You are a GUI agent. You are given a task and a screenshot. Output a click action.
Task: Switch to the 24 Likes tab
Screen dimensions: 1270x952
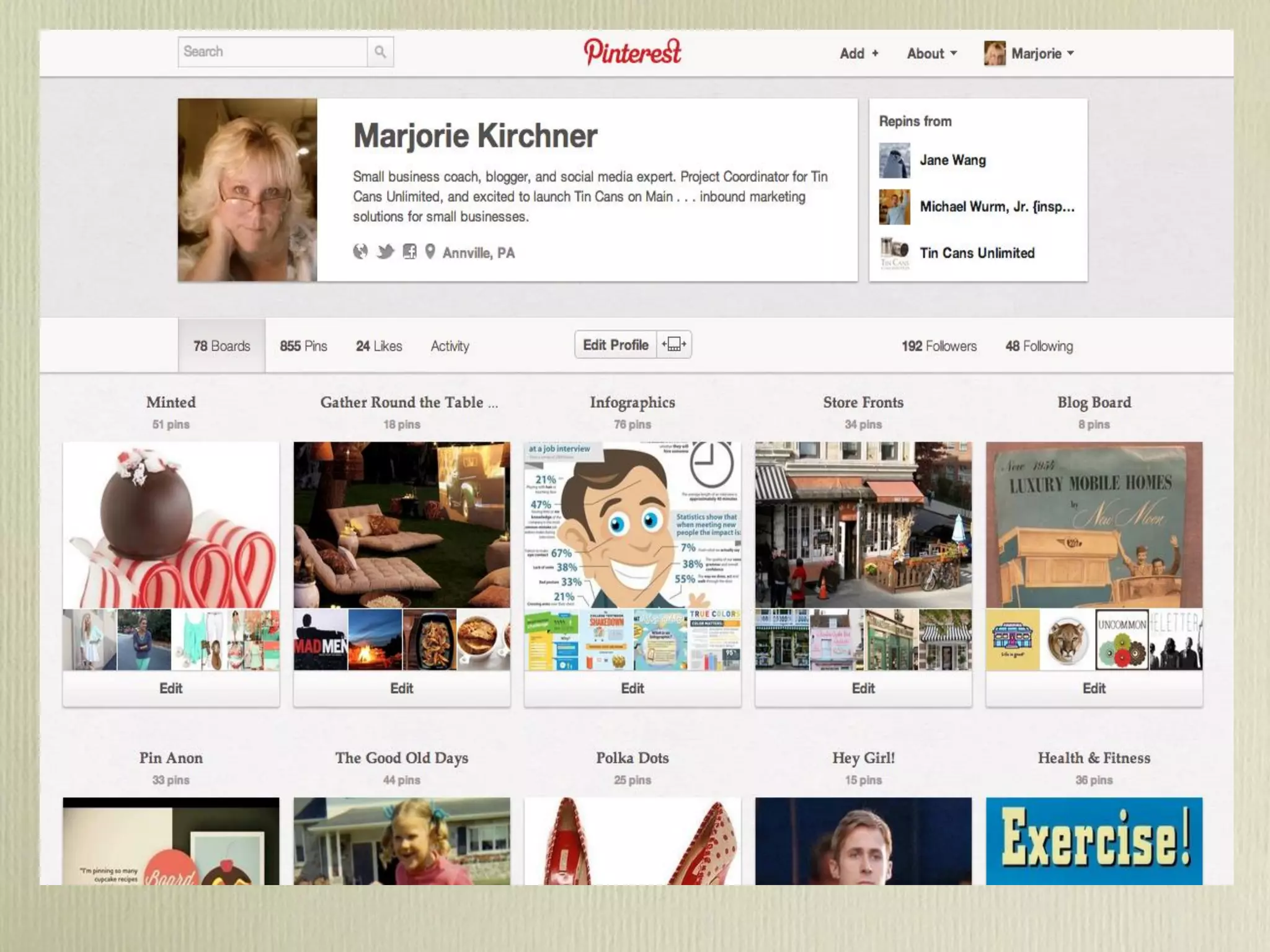379,346
